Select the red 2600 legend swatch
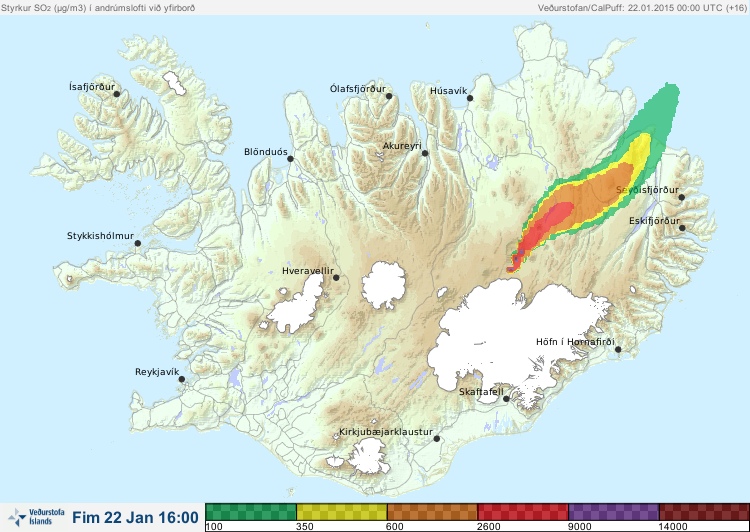The image size is (750, 532). point(523,512)
